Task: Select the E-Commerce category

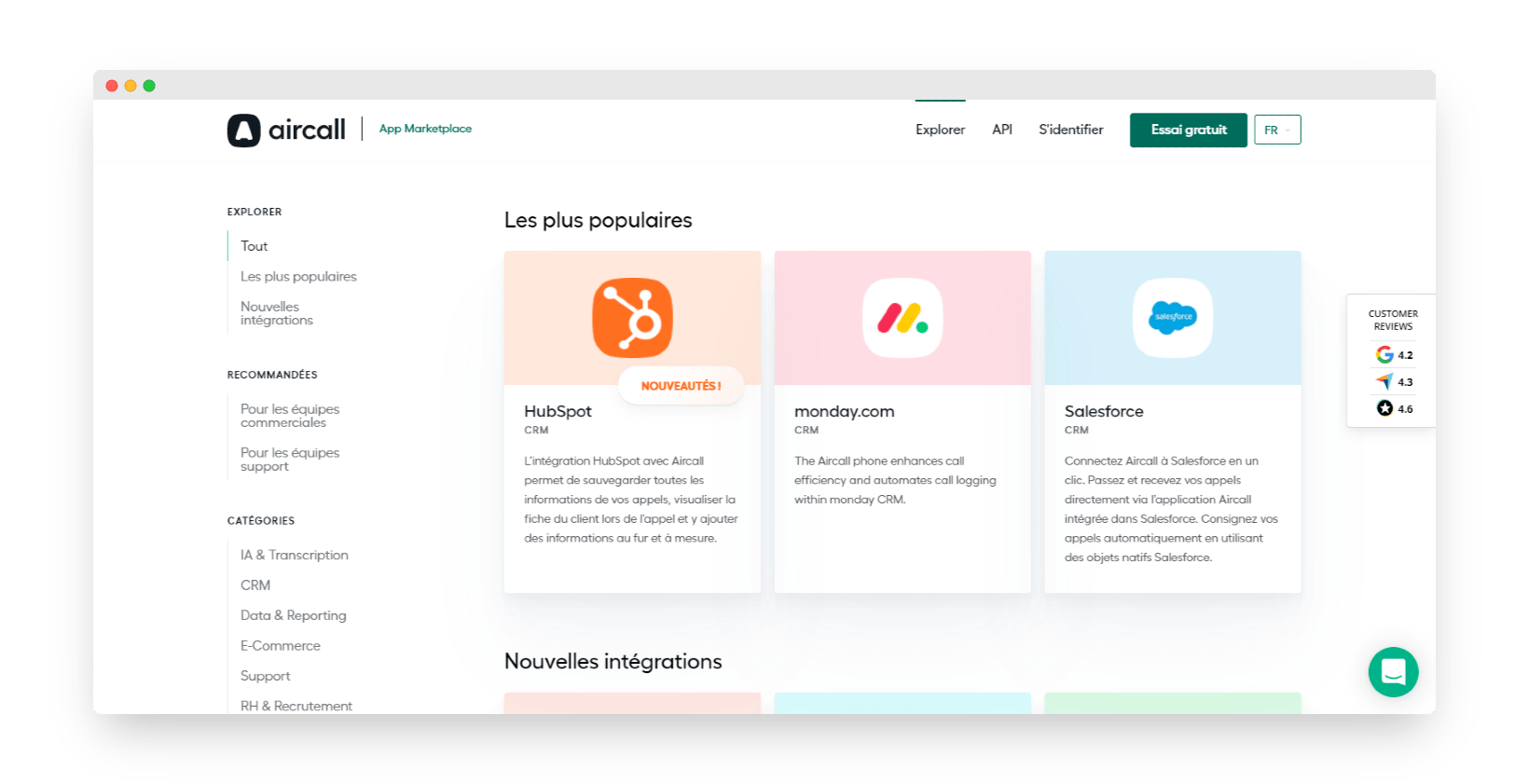Action: pyautogui.click(x=281, y=646)
